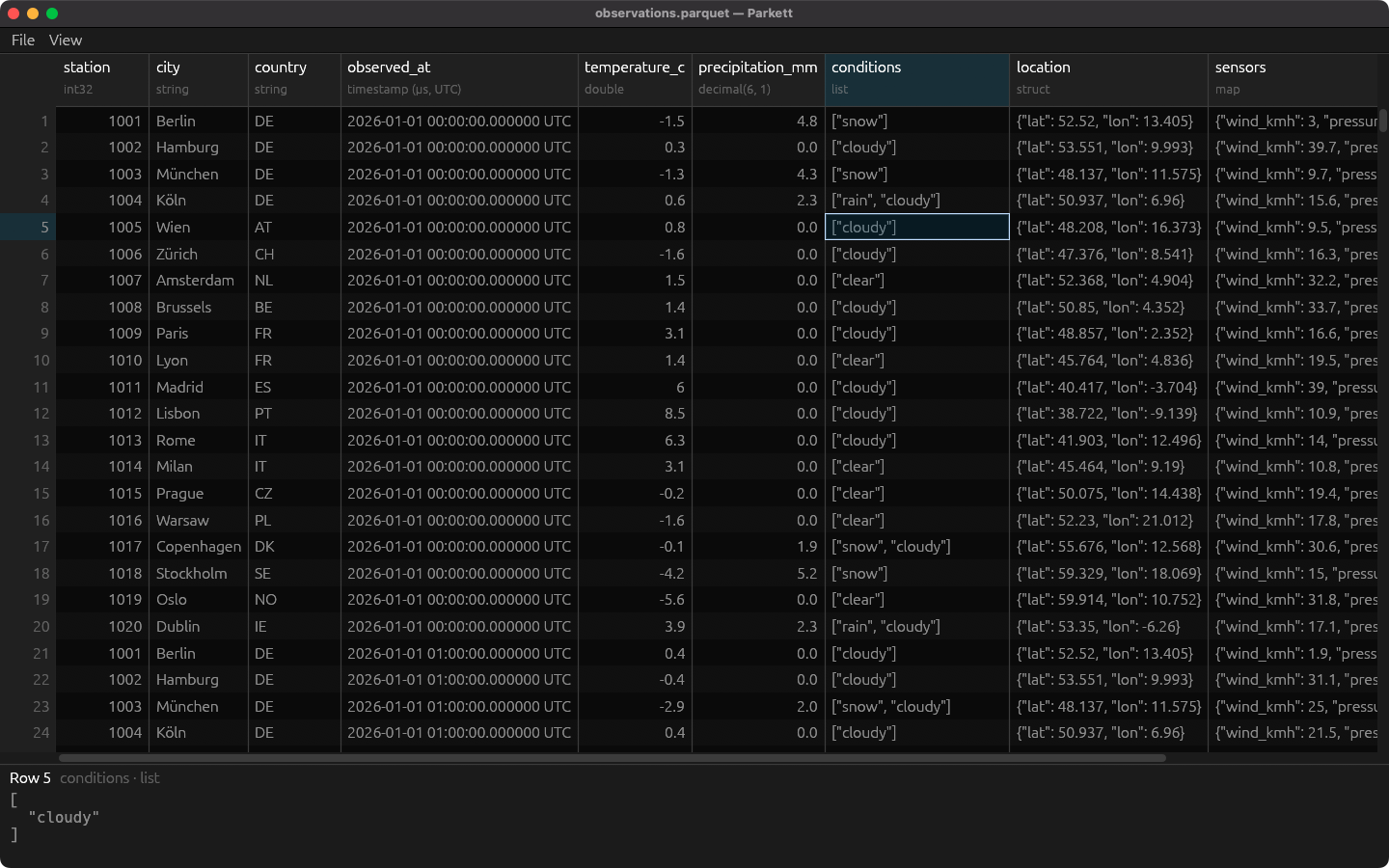Click location cell for Lisbon row
The height and width of the screenshot is (868, 1389).
coord(1109,414)
